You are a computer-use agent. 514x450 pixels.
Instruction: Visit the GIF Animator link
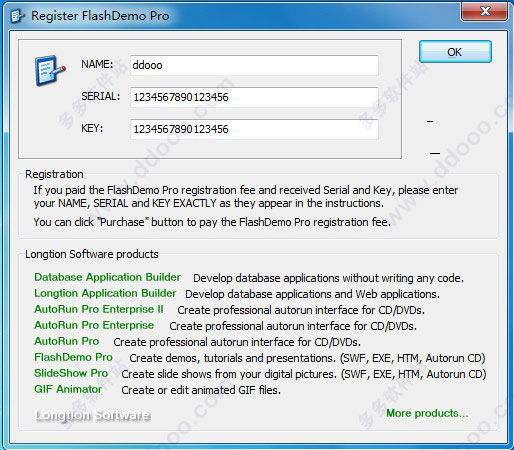click(68, 389)
